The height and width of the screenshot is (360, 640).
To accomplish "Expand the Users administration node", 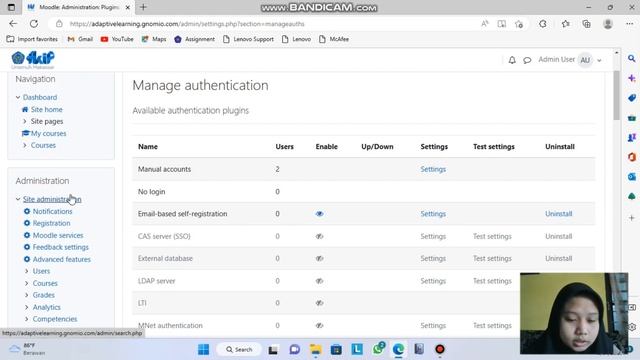I will pos(27,271).
